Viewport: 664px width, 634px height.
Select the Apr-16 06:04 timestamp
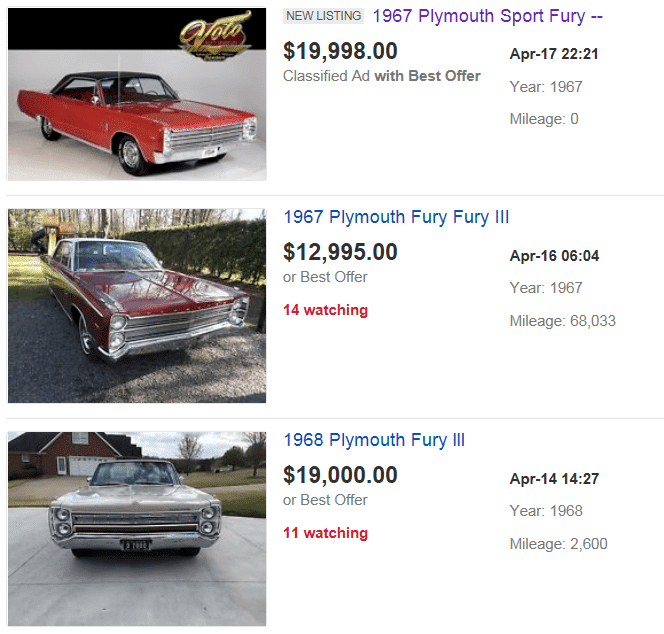(554, 256)
